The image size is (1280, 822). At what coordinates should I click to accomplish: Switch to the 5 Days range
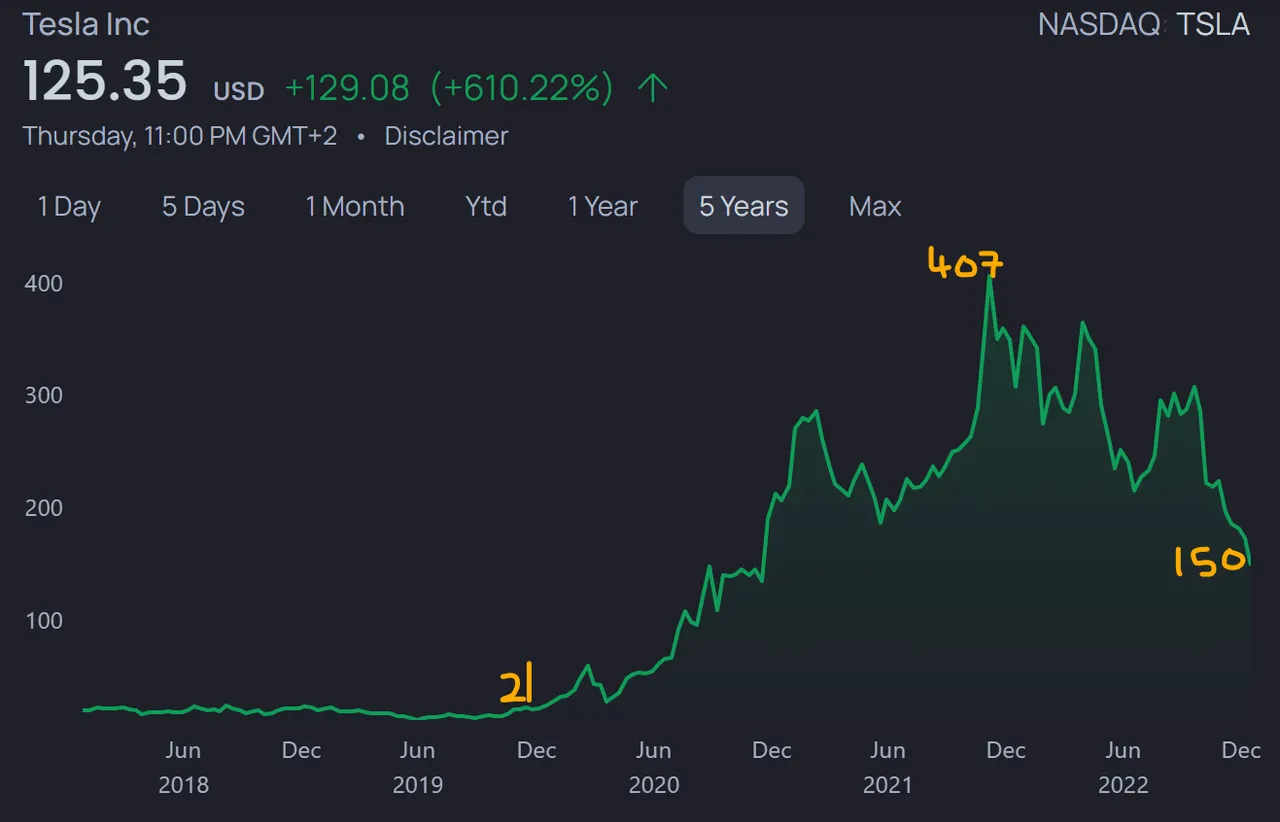pos(203,206)
